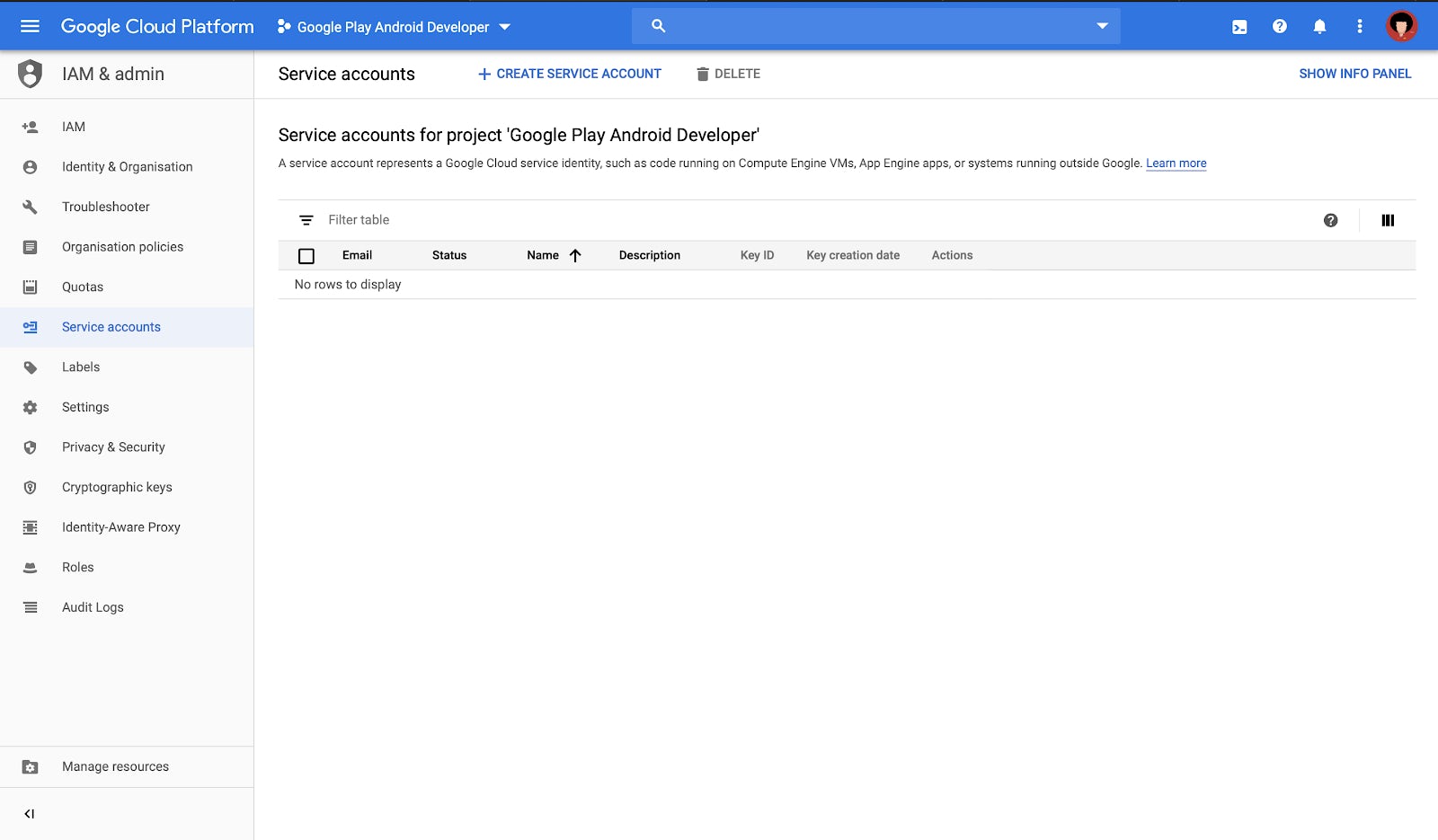This screenshot has height=840, width=1438.
Task: Open Manage resources at sidebar bottom
Action: 115,766
